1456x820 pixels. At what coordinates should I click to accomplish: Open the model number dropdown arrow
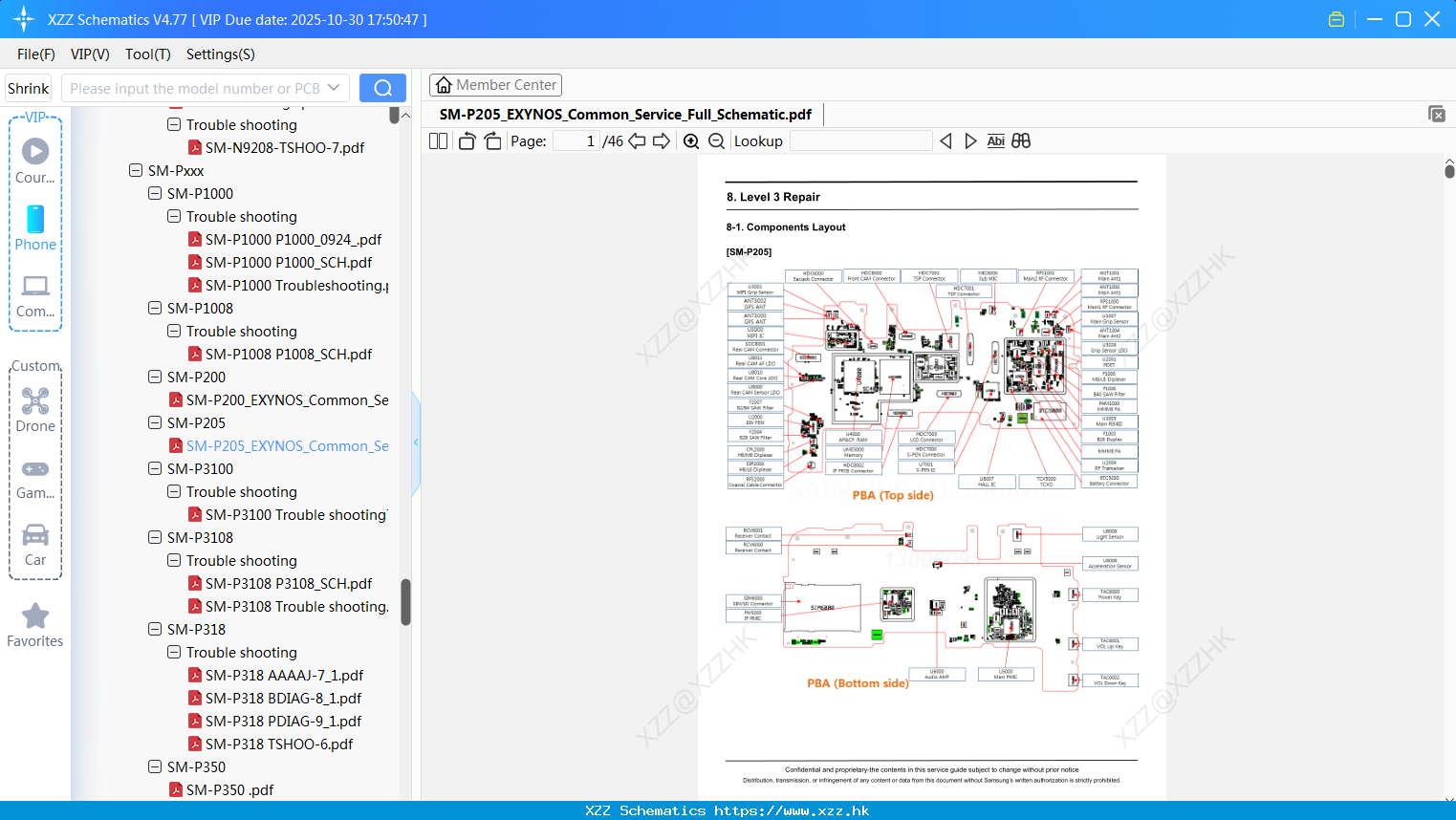pyautogui.click(x=334, y=88)
